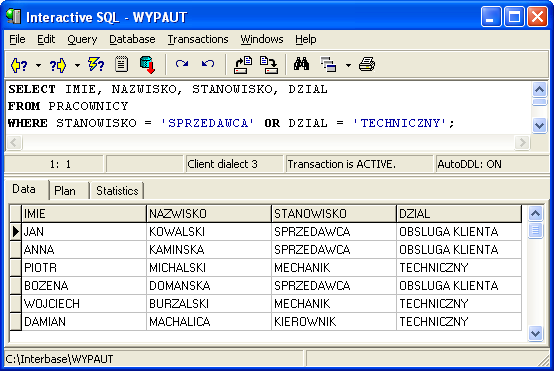Click the Previous Query toolbar icon

tap(19, 65)
